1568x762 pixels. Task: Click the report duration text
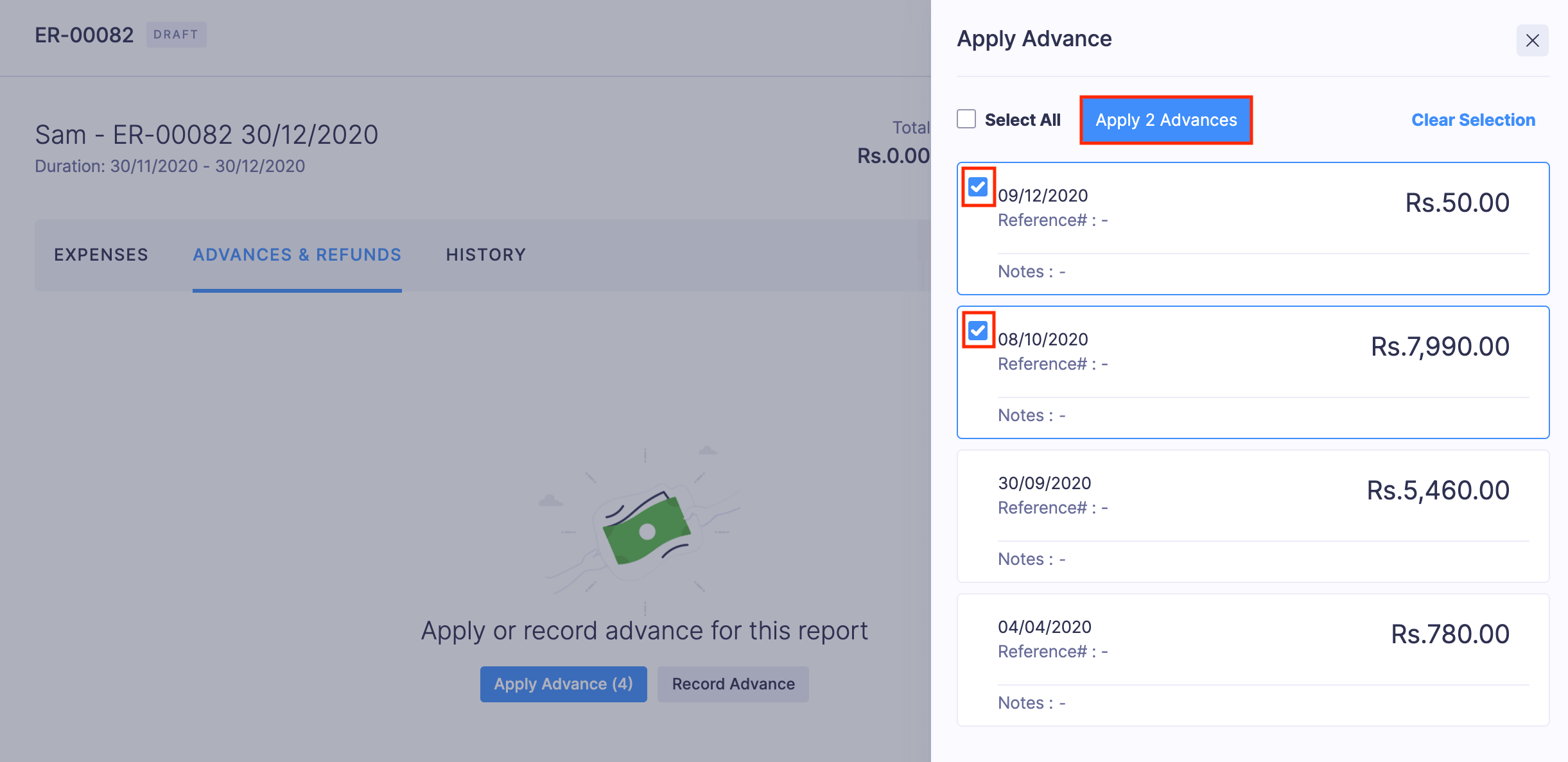[x=171, y=166]
